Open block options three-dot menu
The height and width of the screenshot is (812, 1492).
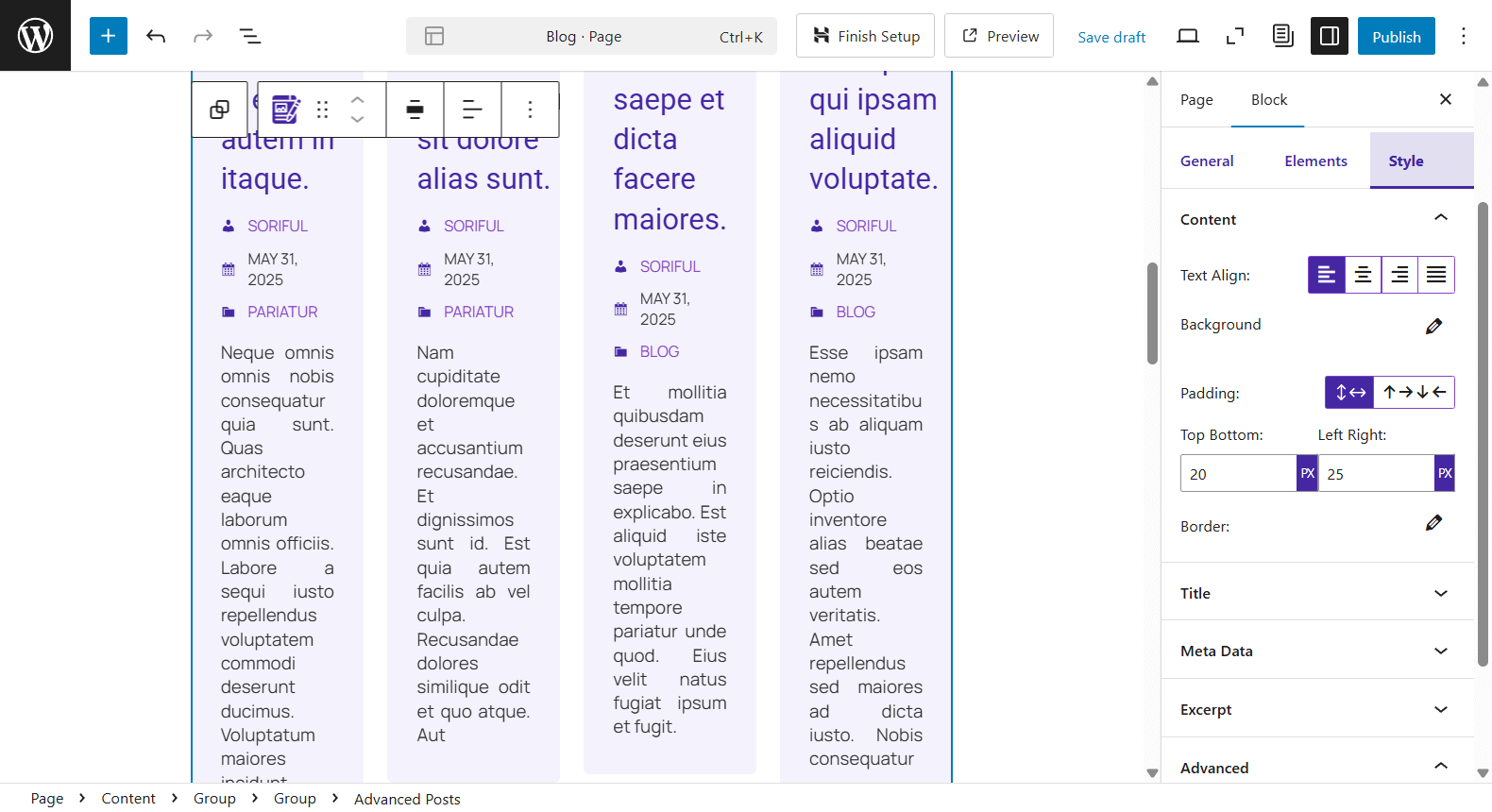530,110
